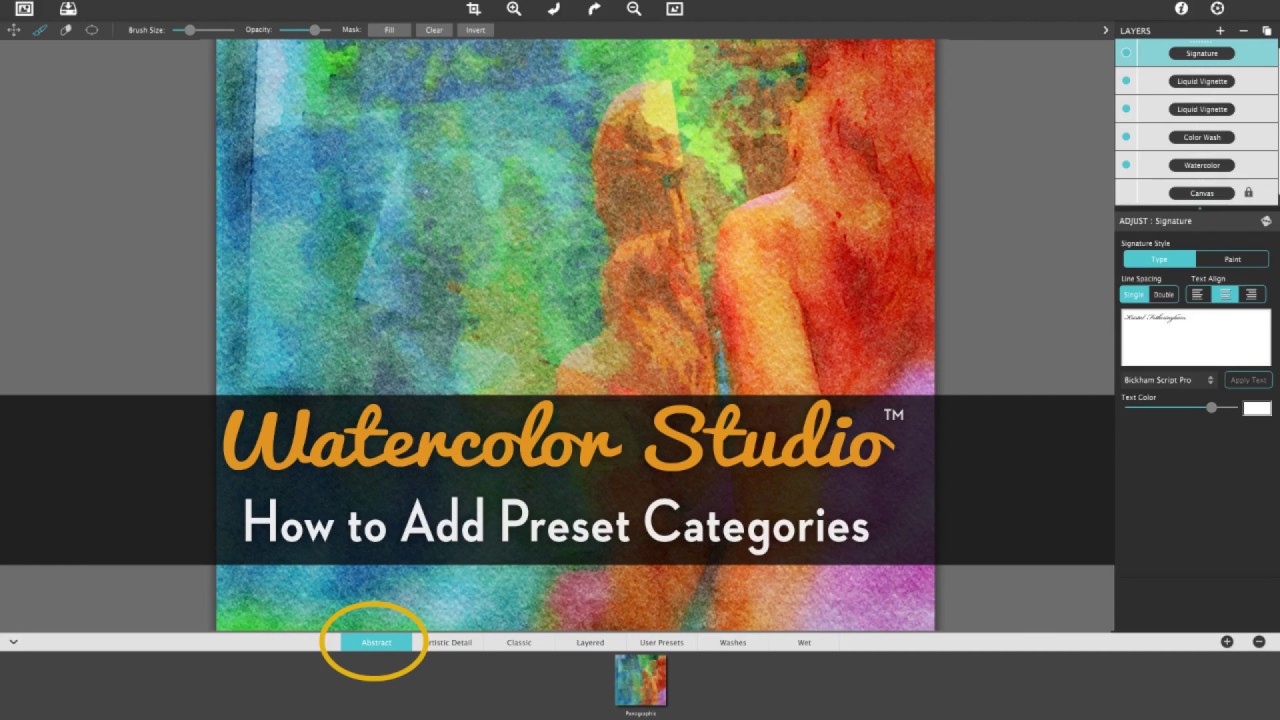Select the Canvas layer
The width and height of the screenshot is (1280, 720).
tap(1201, 193)
